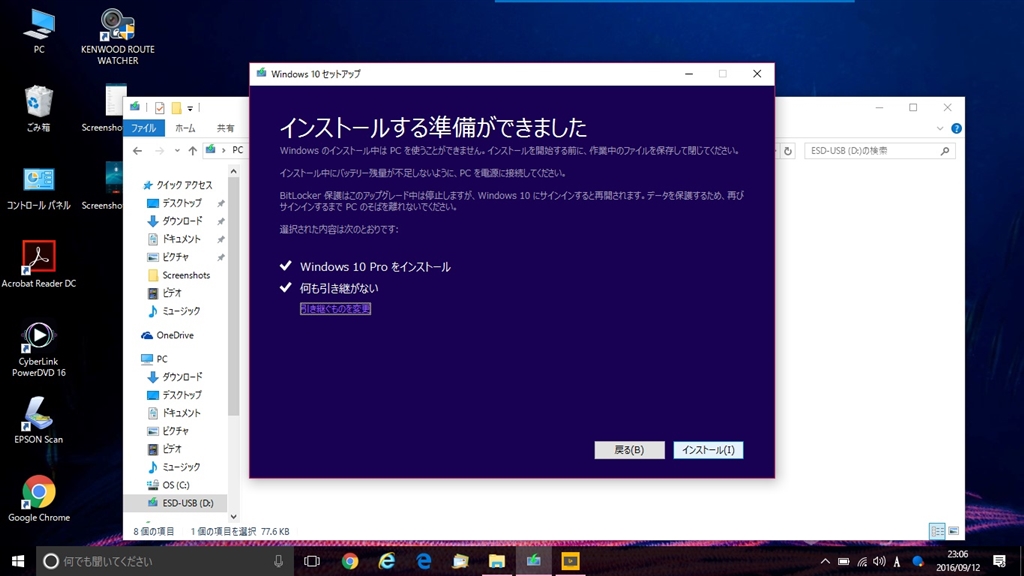
Task: Click Explorer's refresh button
Action: click(788, 151)
